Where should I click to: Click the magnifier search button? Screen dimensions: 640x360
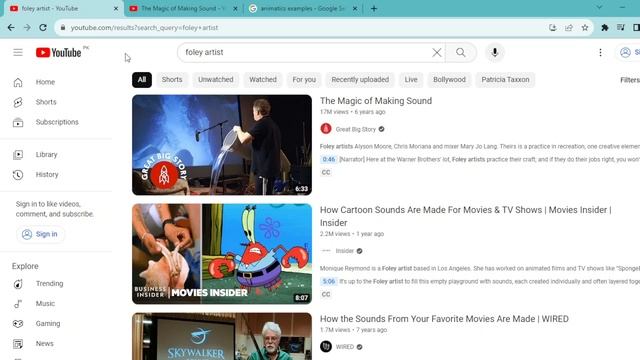pyautogui.click(x=461, y=52)
